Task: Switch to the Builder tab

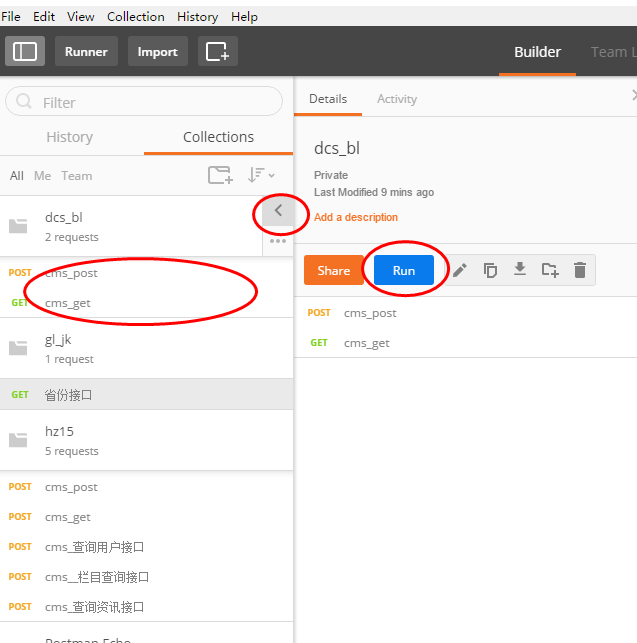Action: click(537, 52)
